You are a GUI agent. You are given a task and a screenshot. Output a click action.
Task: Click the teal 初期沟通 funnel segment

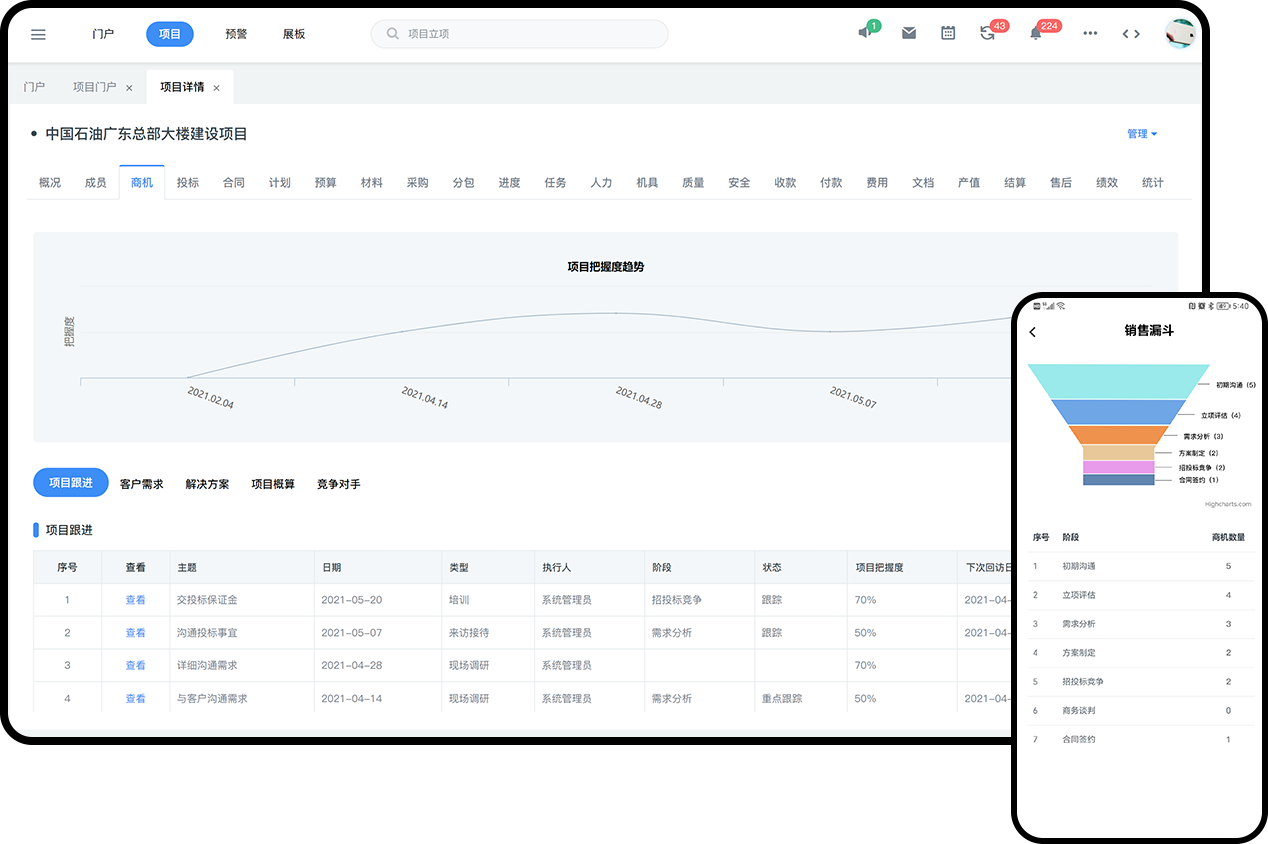click(x=1118, y=380)
